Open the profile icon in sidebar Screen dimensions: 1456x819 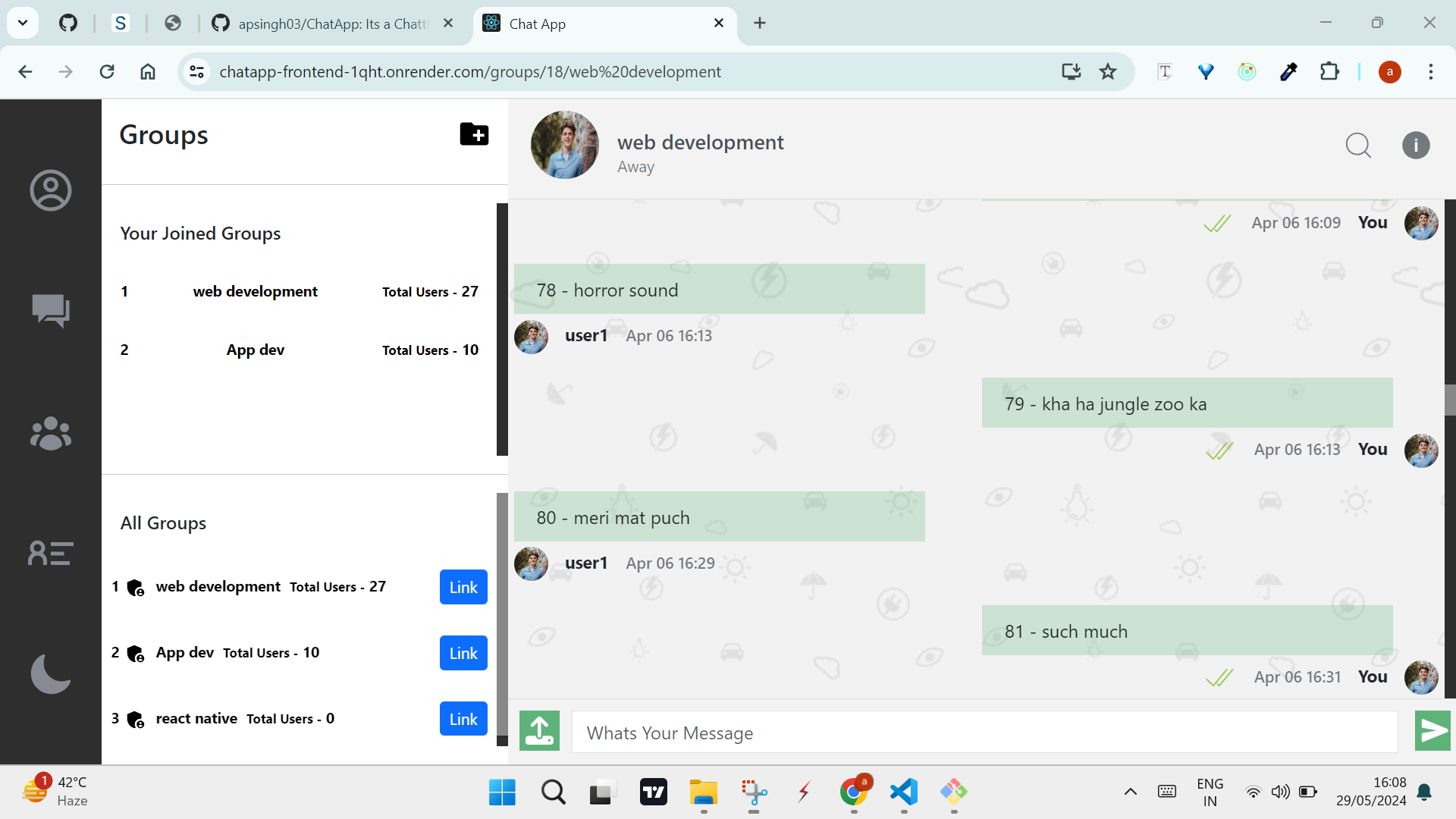[51, 190]
